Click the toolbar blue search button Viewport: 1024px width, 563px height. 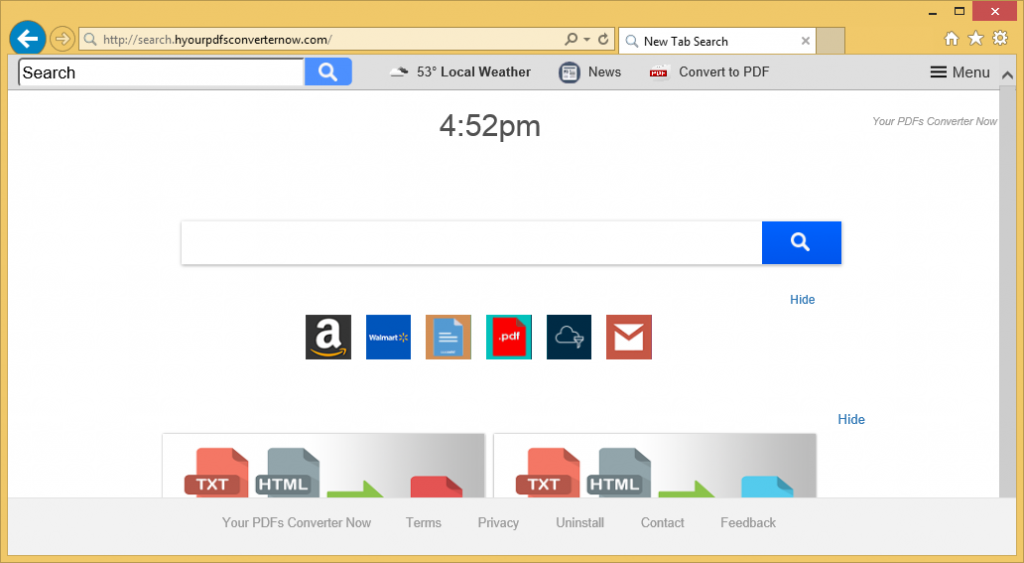tap(328, 72)
